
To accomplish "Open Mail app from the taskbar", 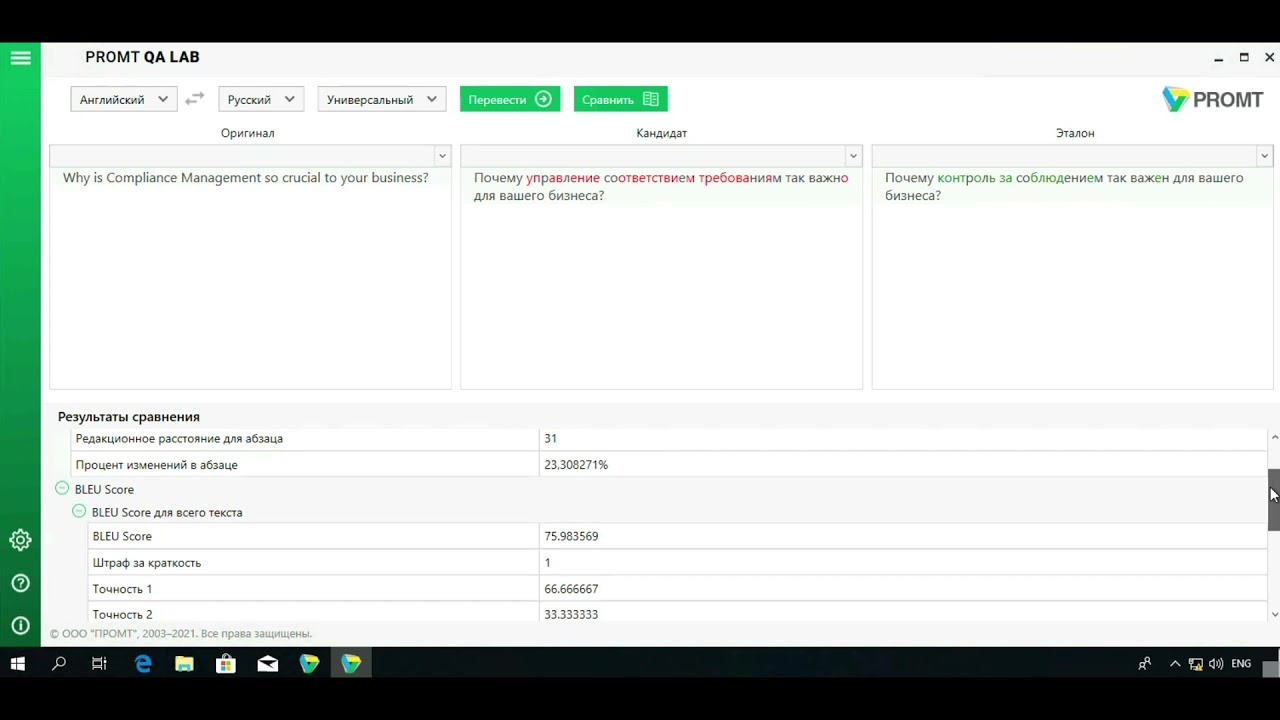I will click(x=268, y=663).
